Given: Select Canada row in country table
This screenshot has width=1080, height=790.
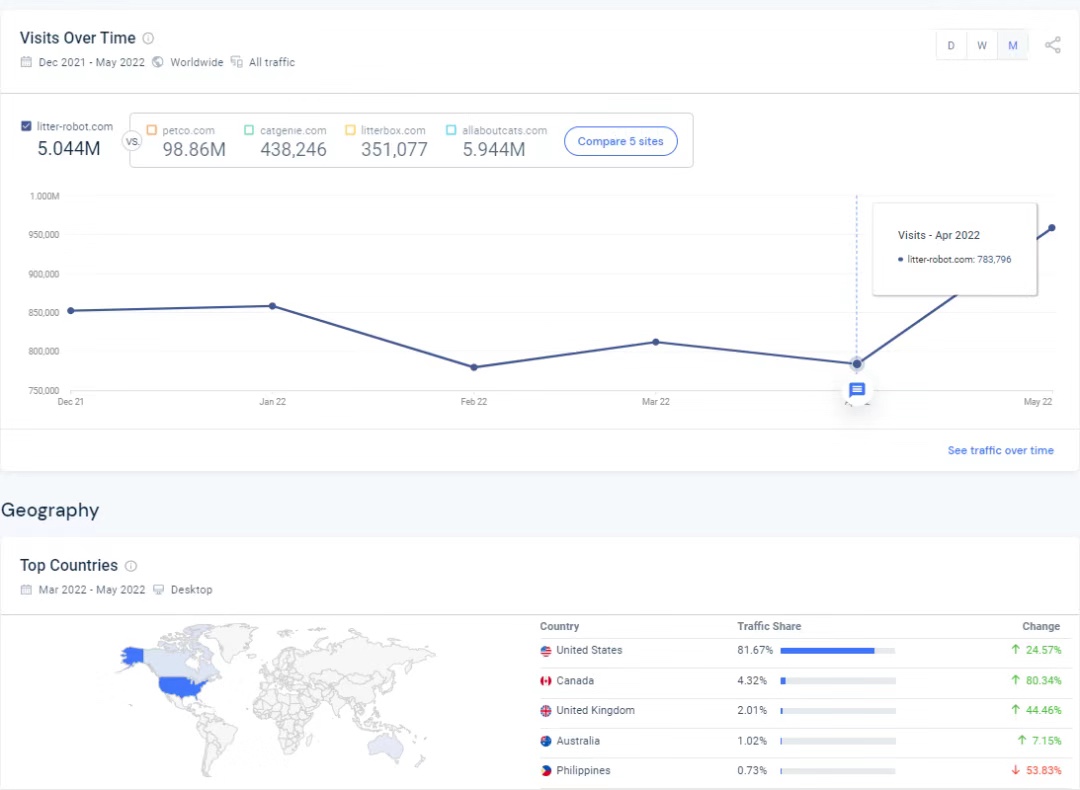Looking at the screenshot, I should (575, 681).
